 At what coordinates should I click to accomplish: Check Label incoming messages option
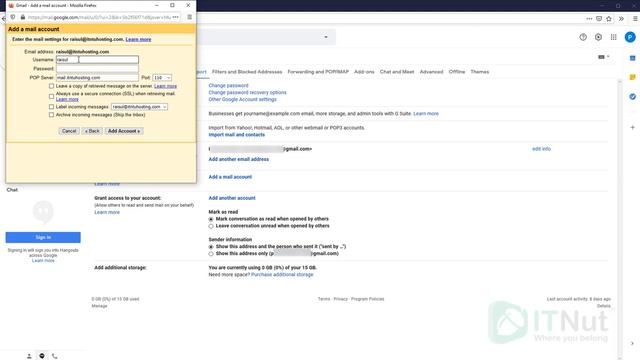click(x=51, y=107)
